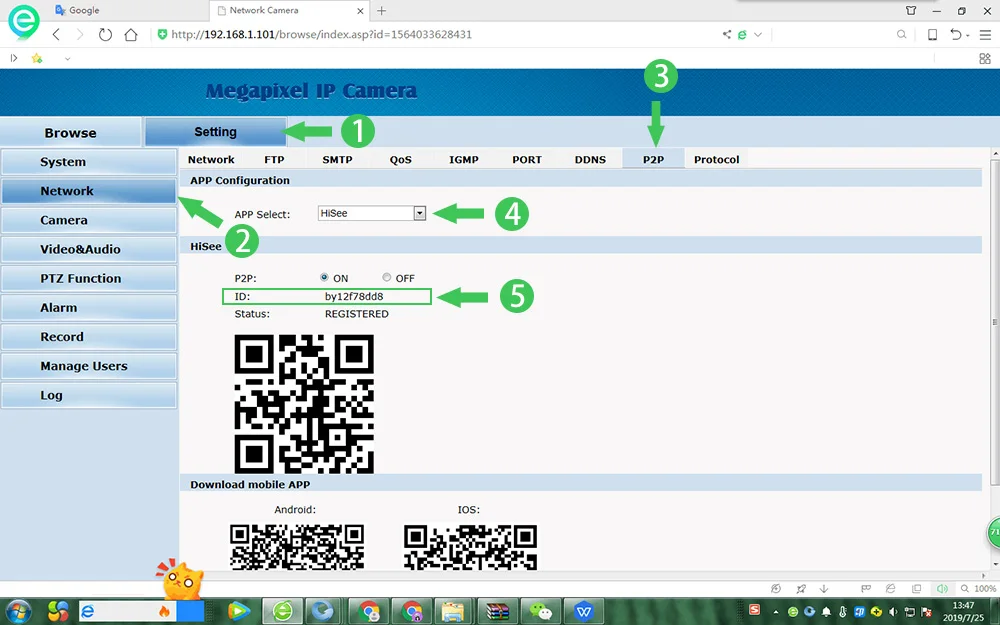Open the PTZ Function section
This screenshot has width=1000, height=625.
(89, 279)
